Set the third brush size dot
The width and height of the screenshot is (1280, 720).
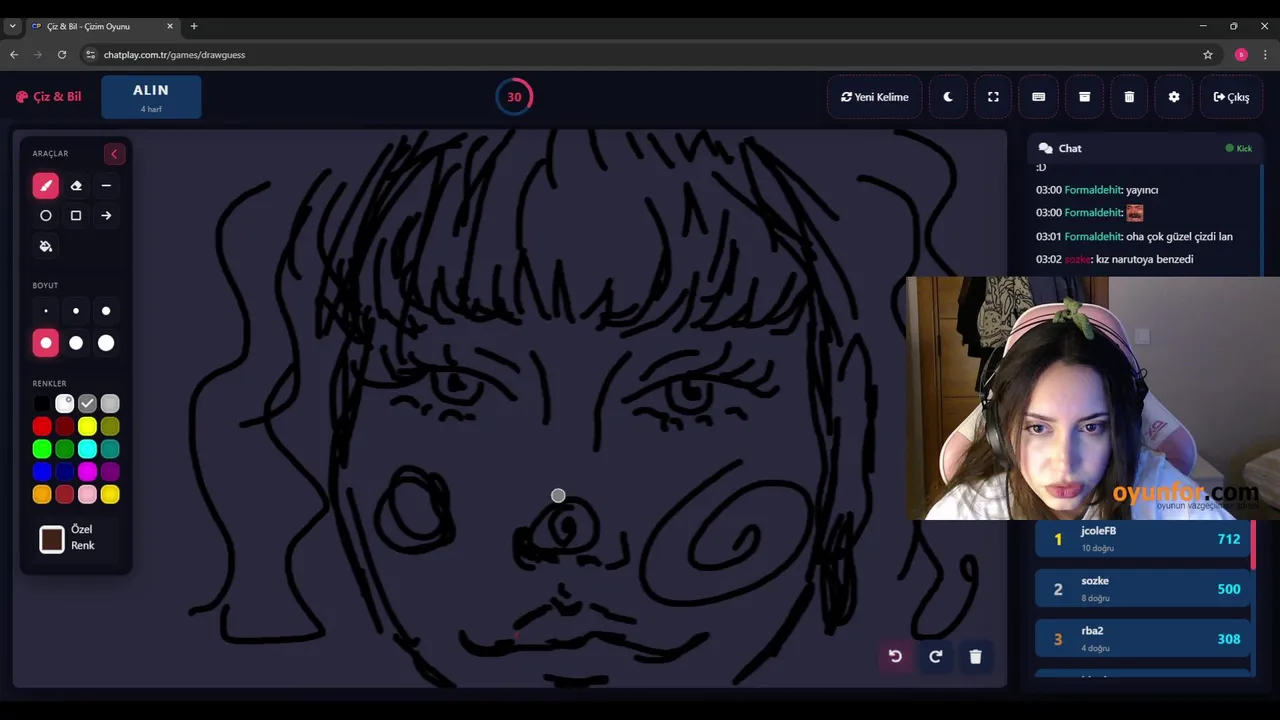(106, 311)
